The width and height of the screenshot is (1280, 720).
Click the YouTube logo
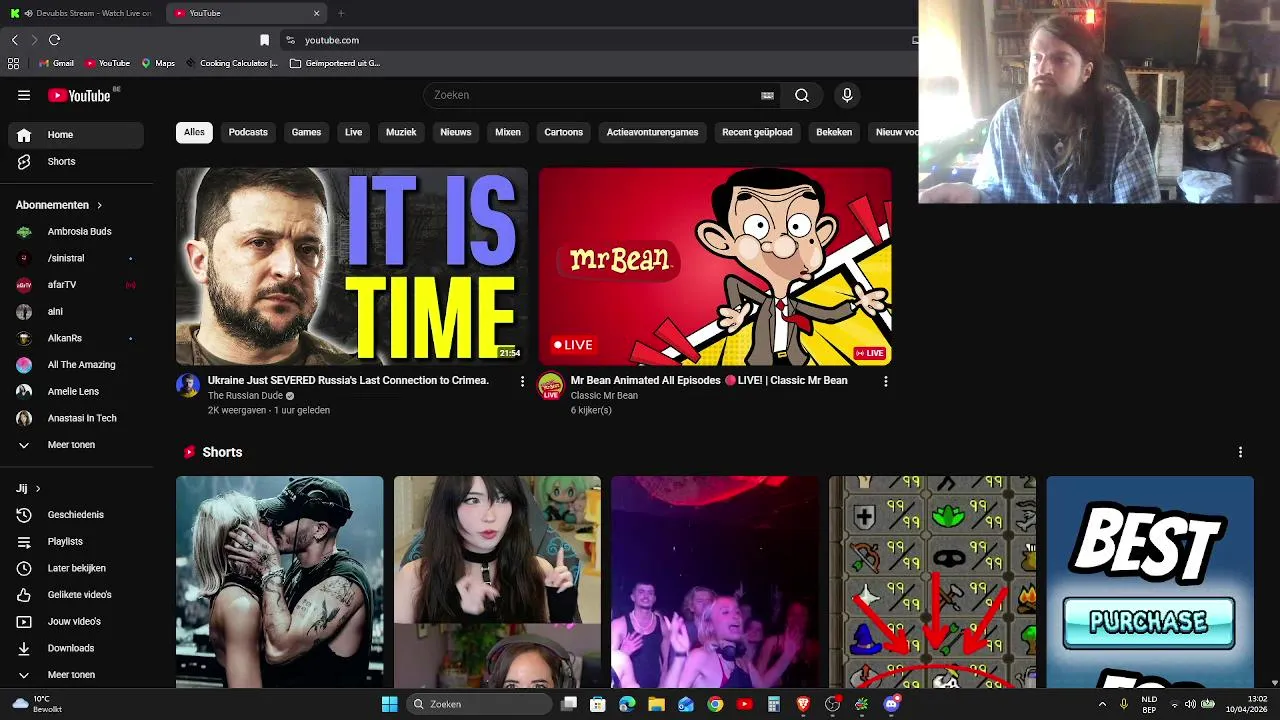pyautogui.click(x=79, y=95)
